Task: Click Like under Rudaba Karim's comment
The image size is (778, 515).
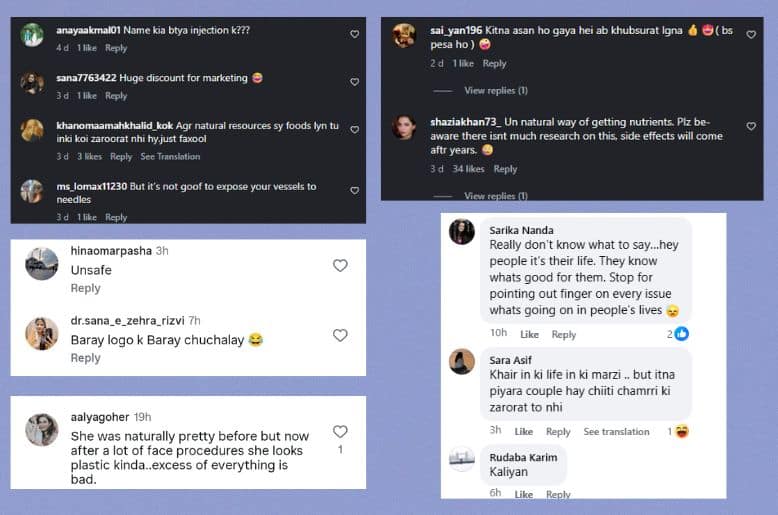Action: point(523,494)
